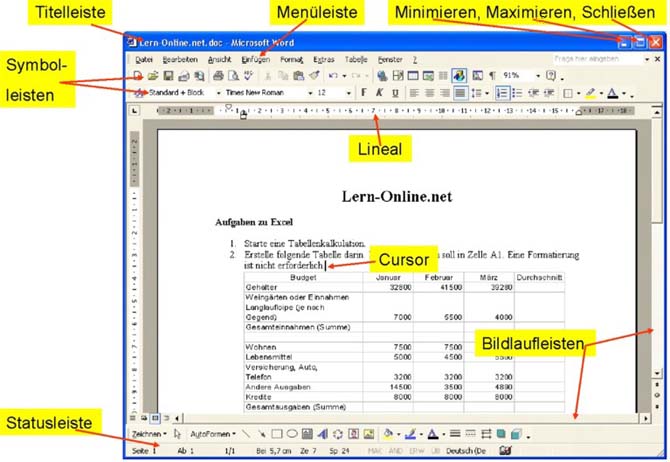Click the Deutsch language indicator in the status bar

click(x=466, y=451)
